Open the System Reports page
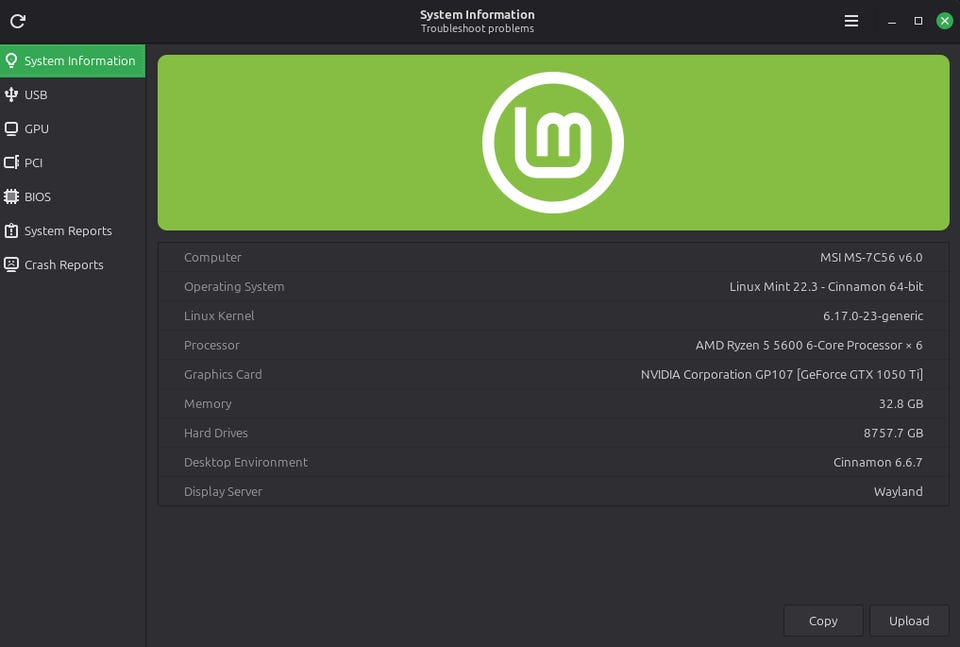960x647 pixels. tap(72, 231)
